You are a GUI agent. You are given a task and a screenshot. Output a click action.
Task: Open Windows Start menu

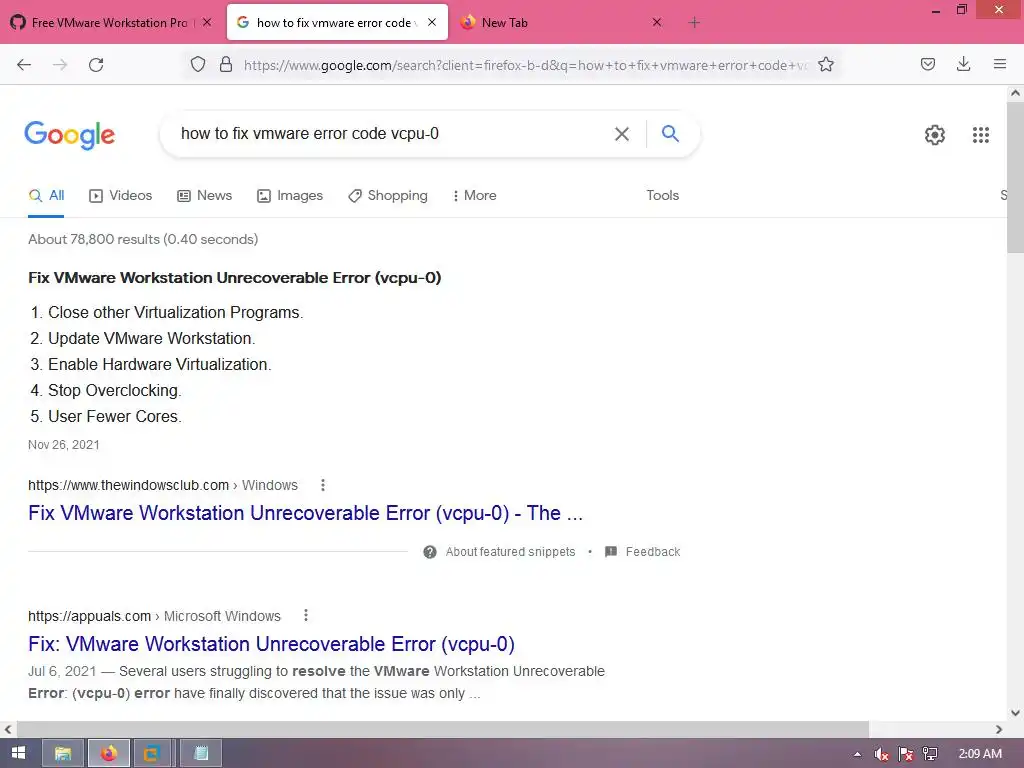coord(18,753)
